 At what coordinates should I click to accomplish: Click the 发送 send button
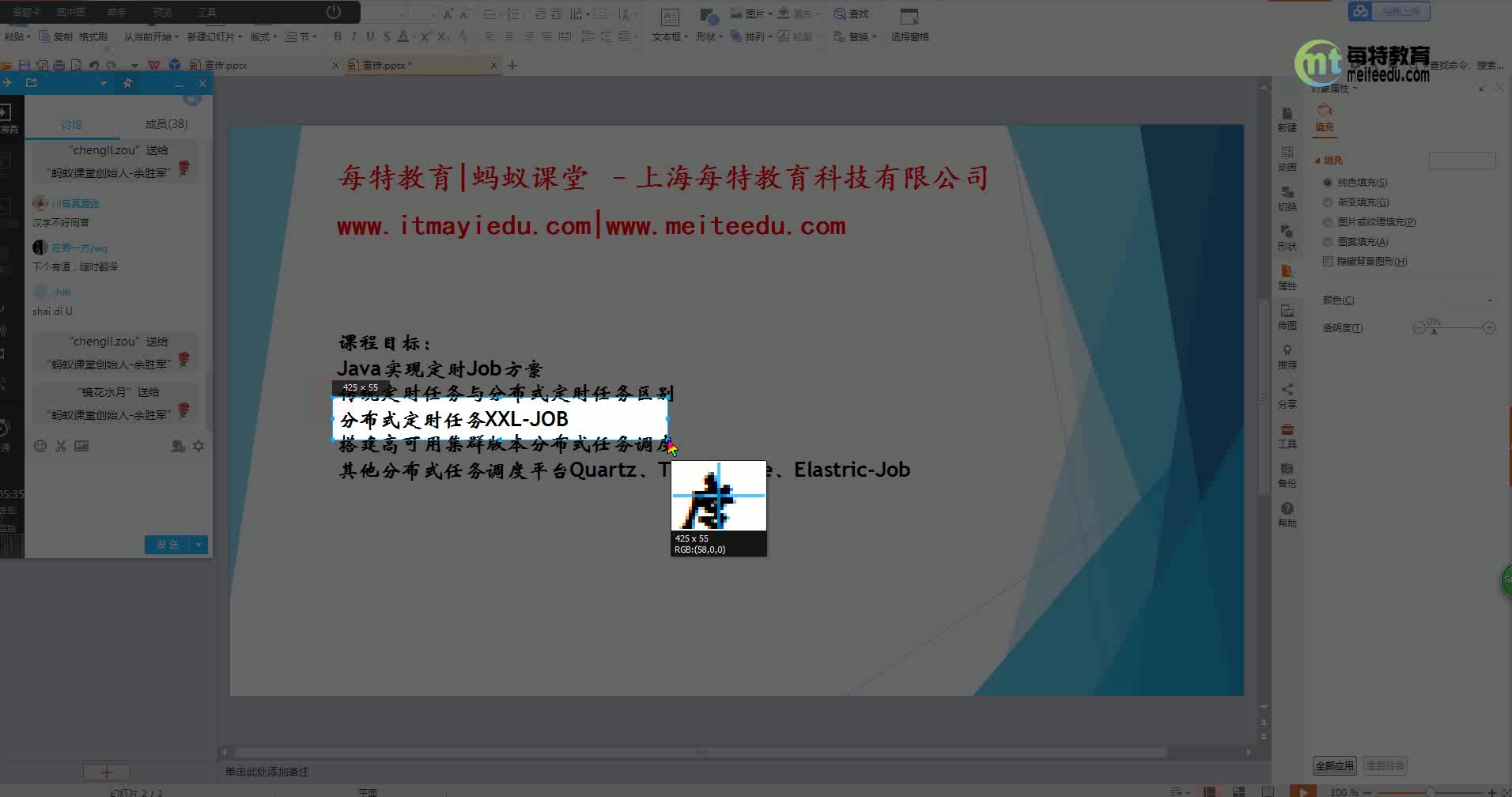tap(168, 545)
